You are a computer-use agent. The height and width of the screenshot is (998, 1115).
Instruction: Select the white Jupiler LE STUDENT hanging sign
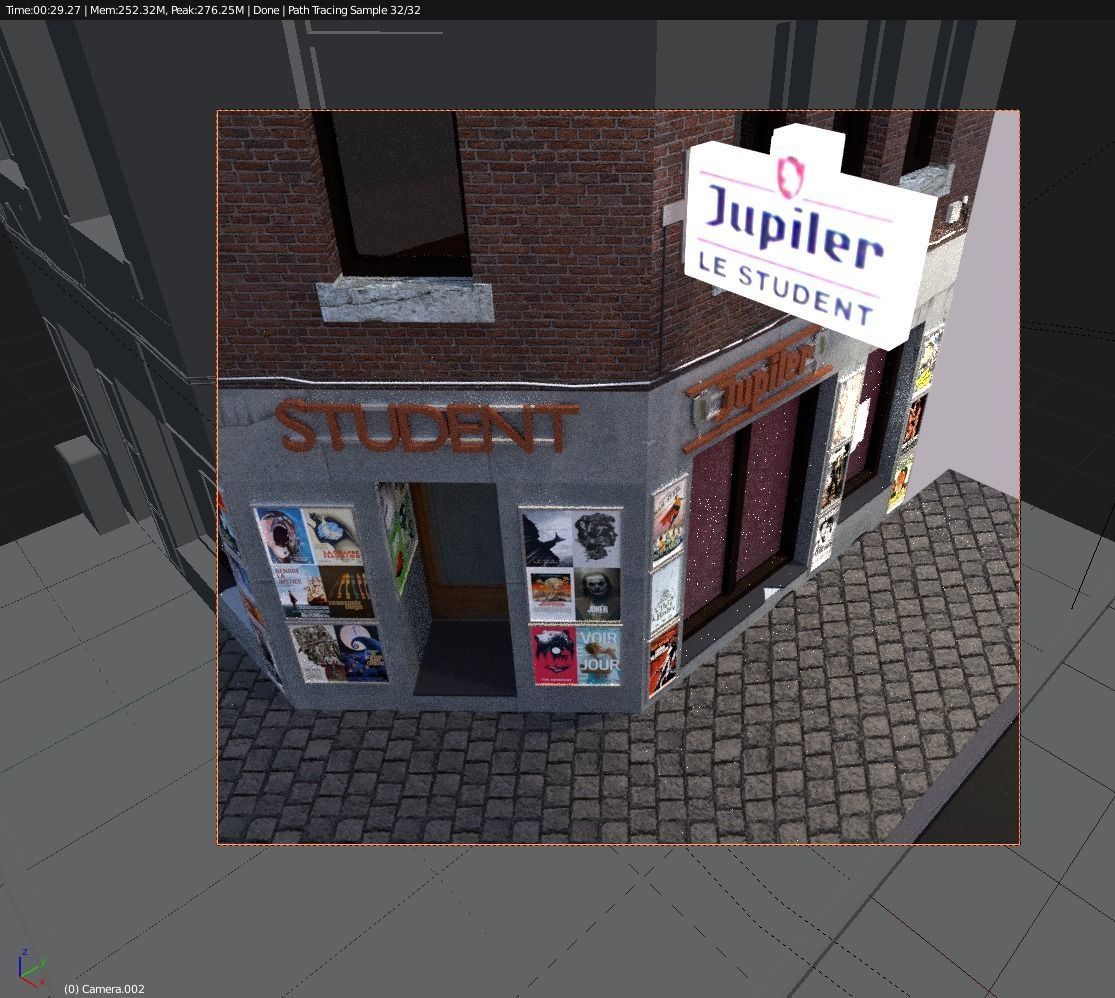(x=809, y=235)
